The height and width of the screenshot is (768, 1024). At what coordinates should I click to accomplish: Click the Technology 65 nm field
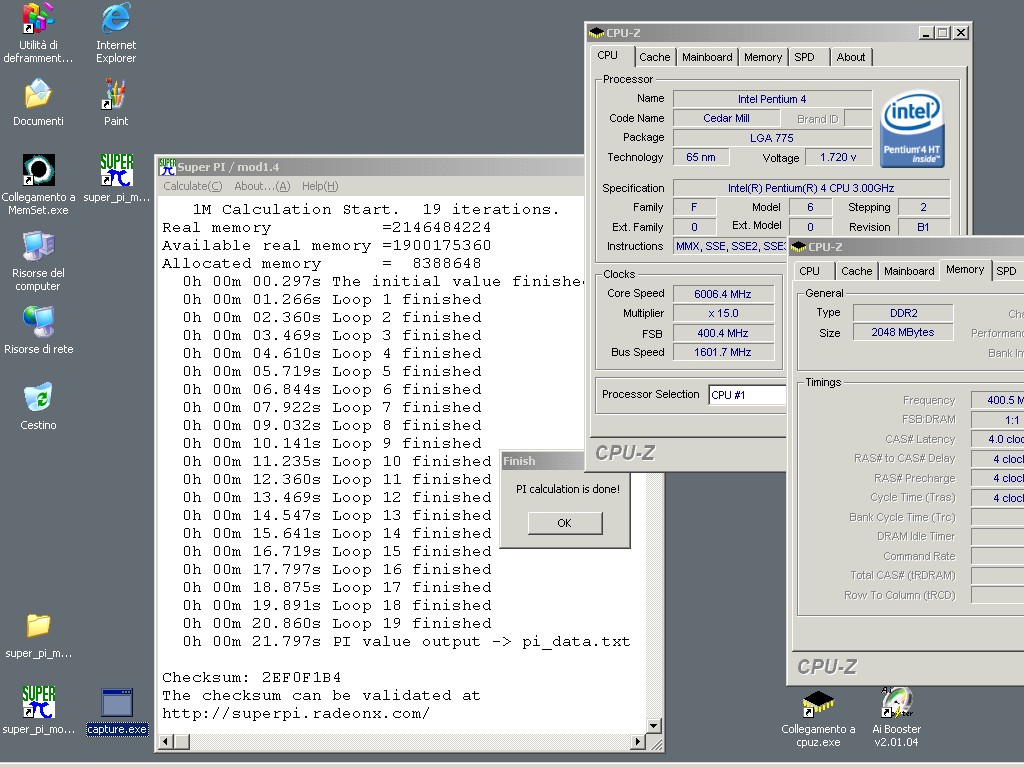(701, 157)
